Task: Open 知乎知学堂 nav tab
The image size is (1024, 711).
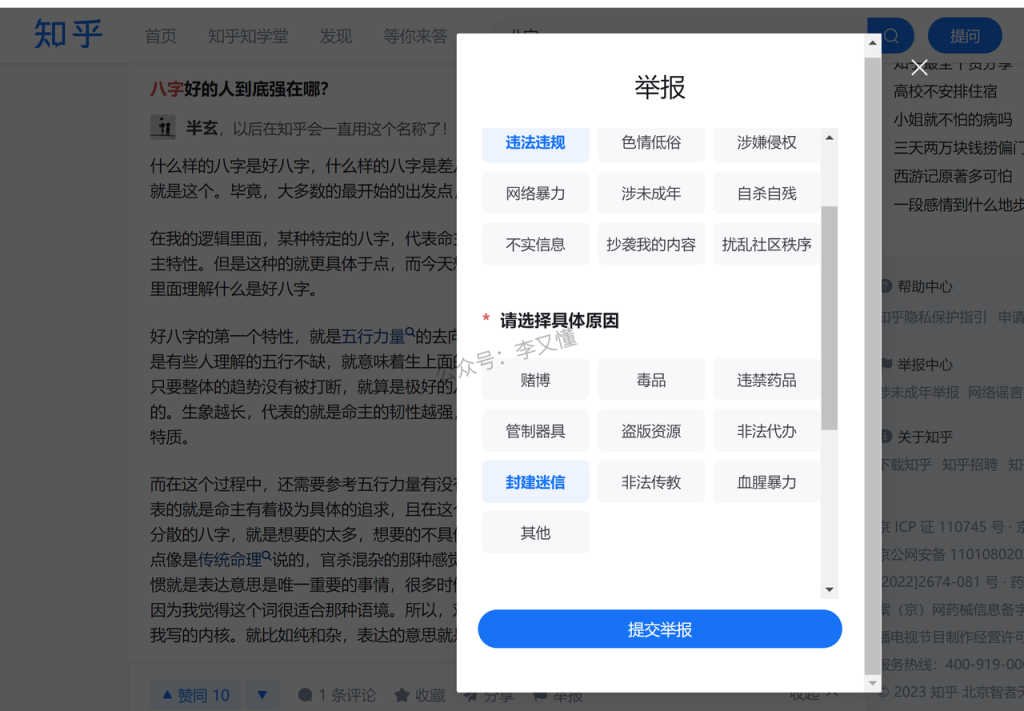Action: click(x=248, y=36)
